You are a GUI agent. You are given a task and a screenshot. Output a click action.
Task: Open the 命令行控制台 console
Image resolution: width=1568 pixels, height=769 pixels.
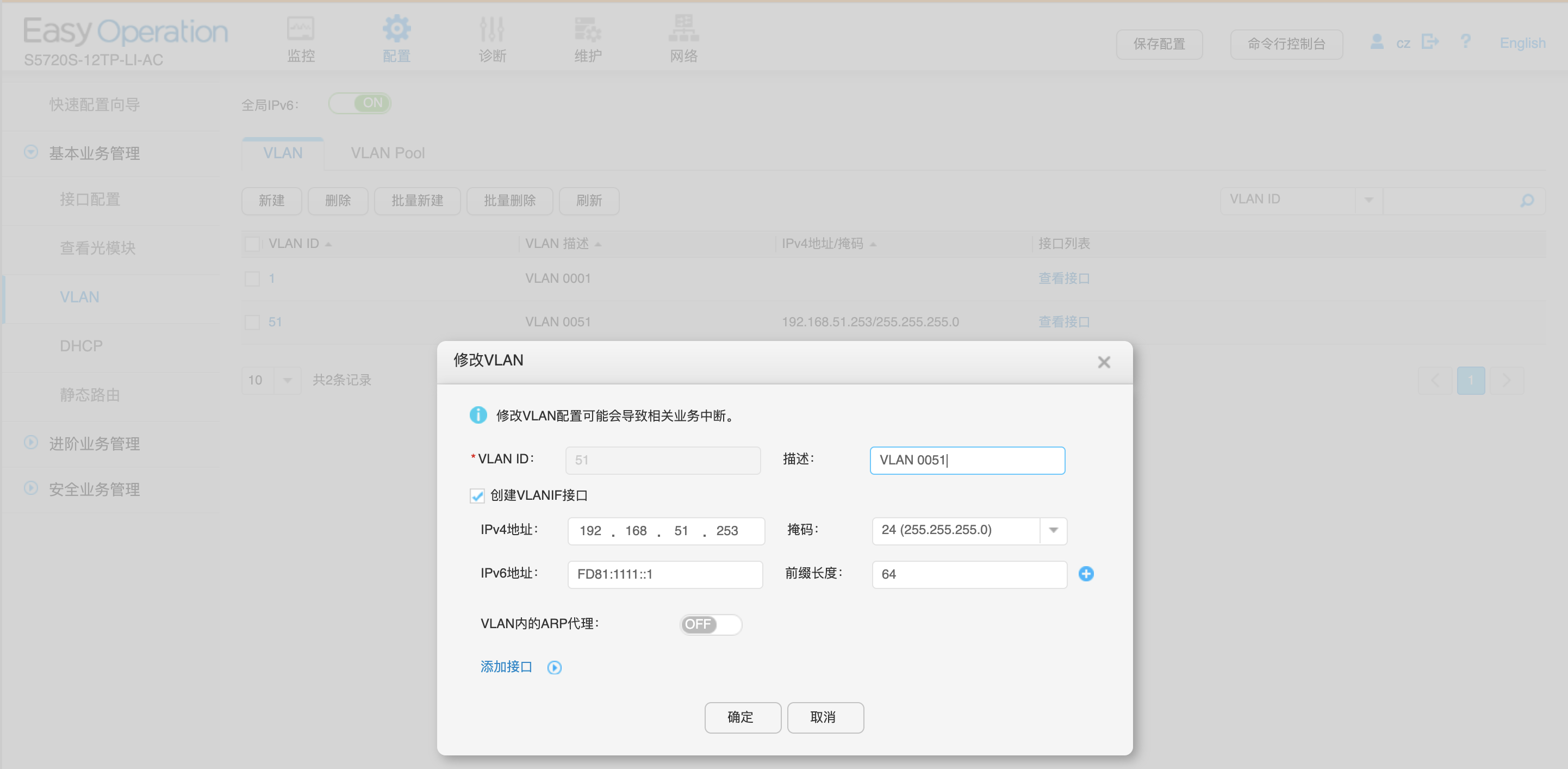pos(1286,44)
